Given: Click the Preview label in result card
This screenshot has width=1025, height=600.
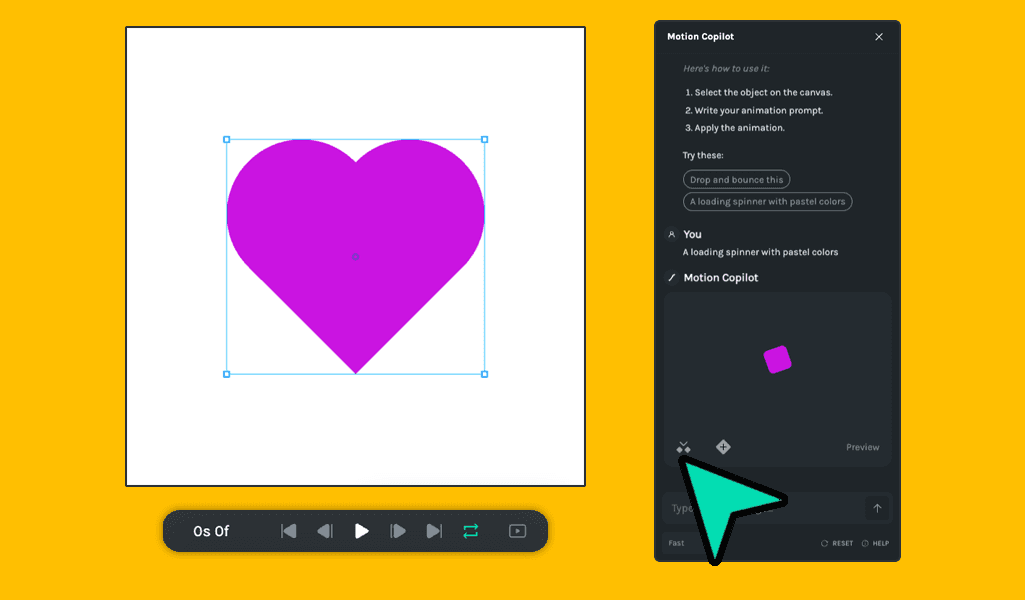Looking at the screenshot, I should pos(862,447).
